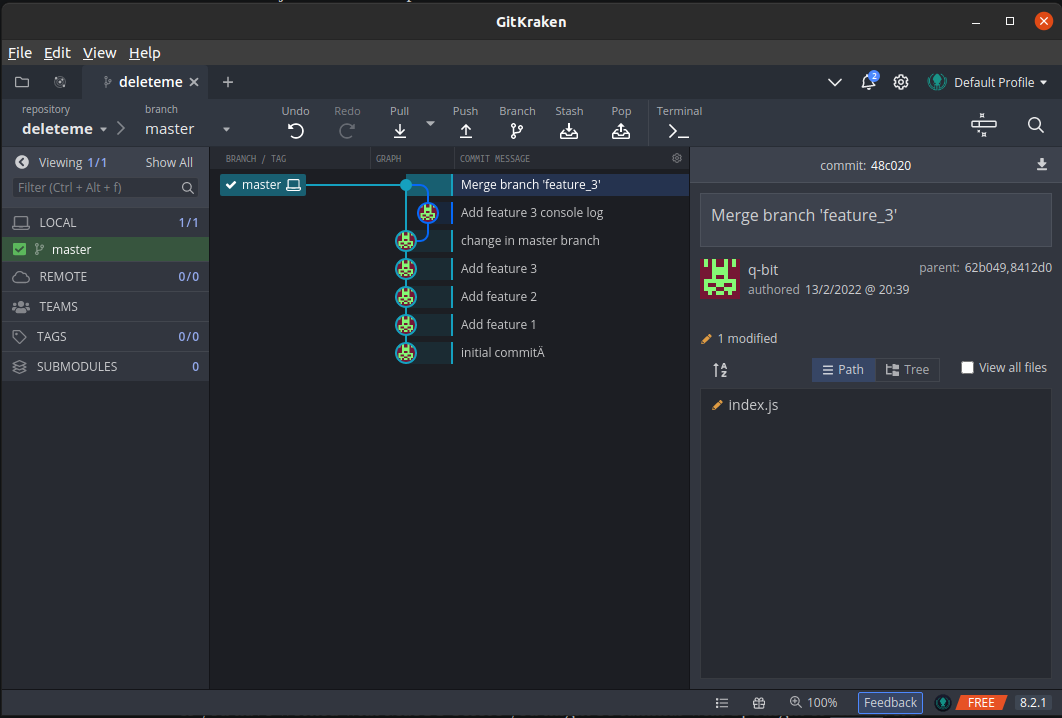Select commit 'change in master branch'

(530, 240)
